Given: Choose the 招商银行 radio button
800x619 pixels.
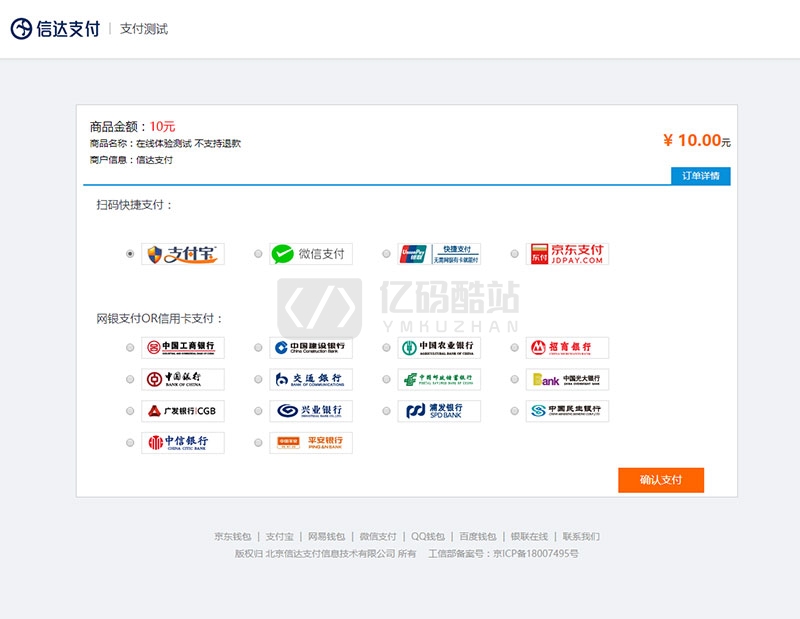Looking at the screenshot, I should (514, 348).
